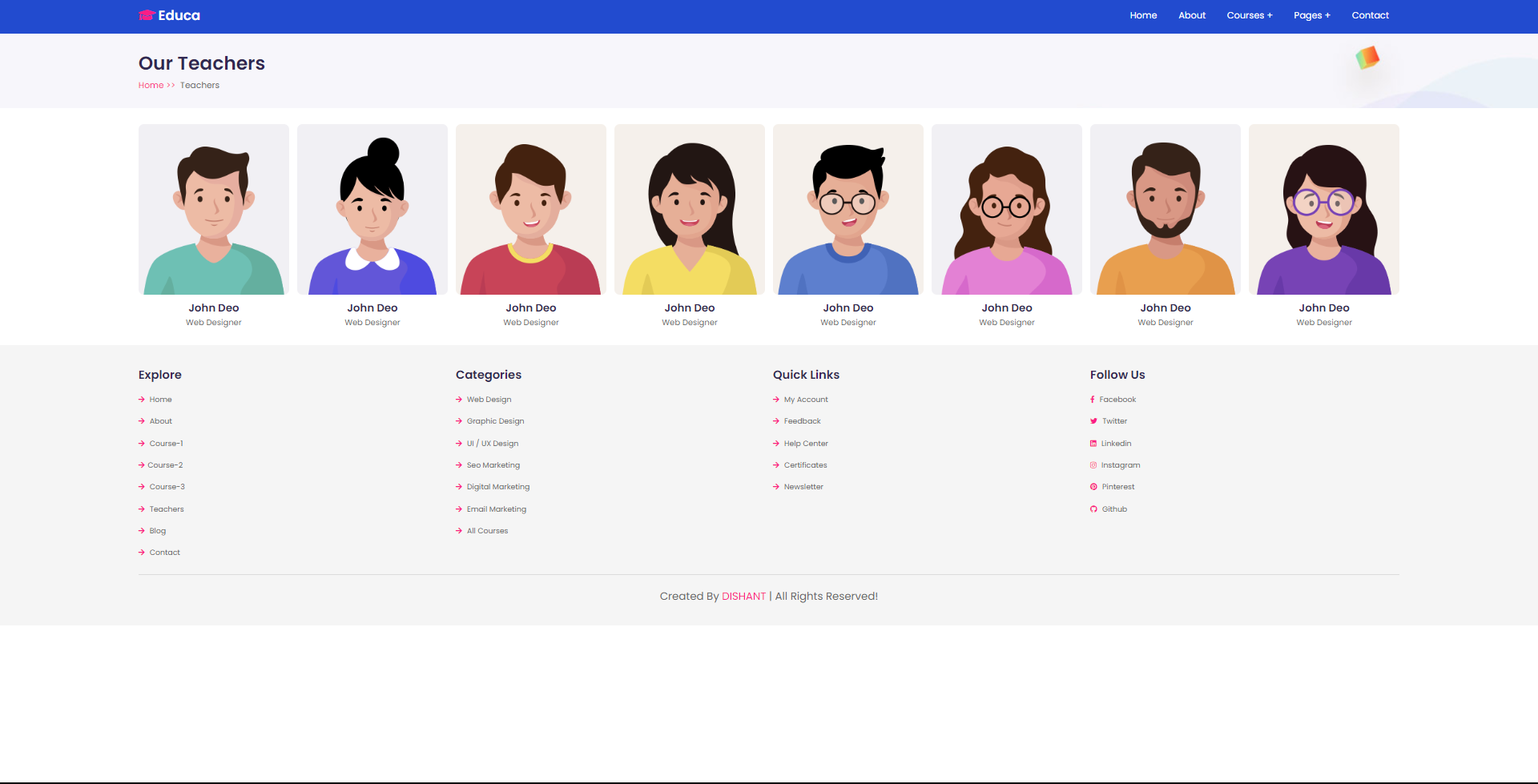Screen dimensions: 1538x784
Task: Expand the Courses dropdown in the navbar
Action: tap(1249, 15)
